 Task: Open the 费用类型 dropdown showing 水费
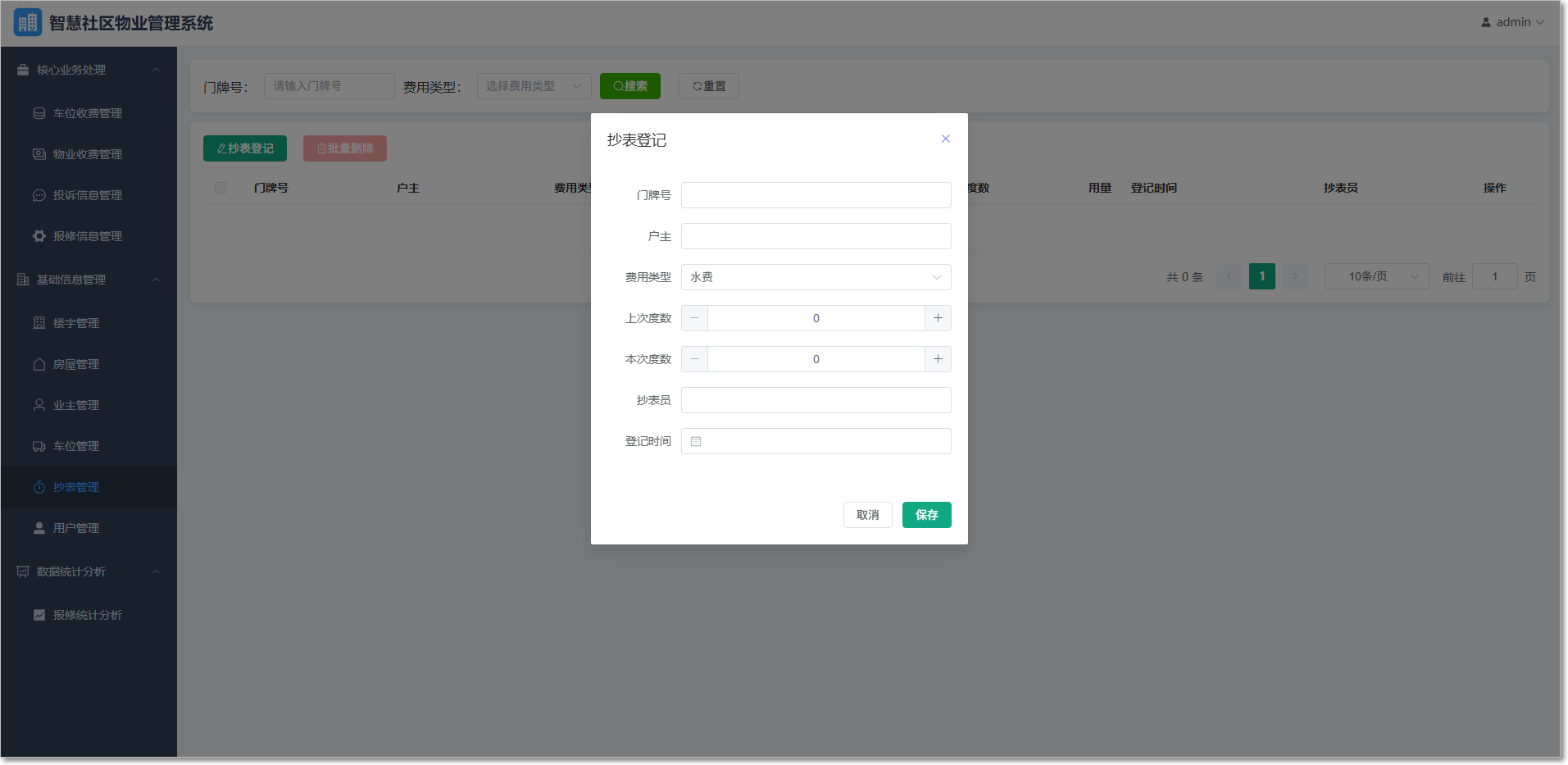[x=816, y=277]
